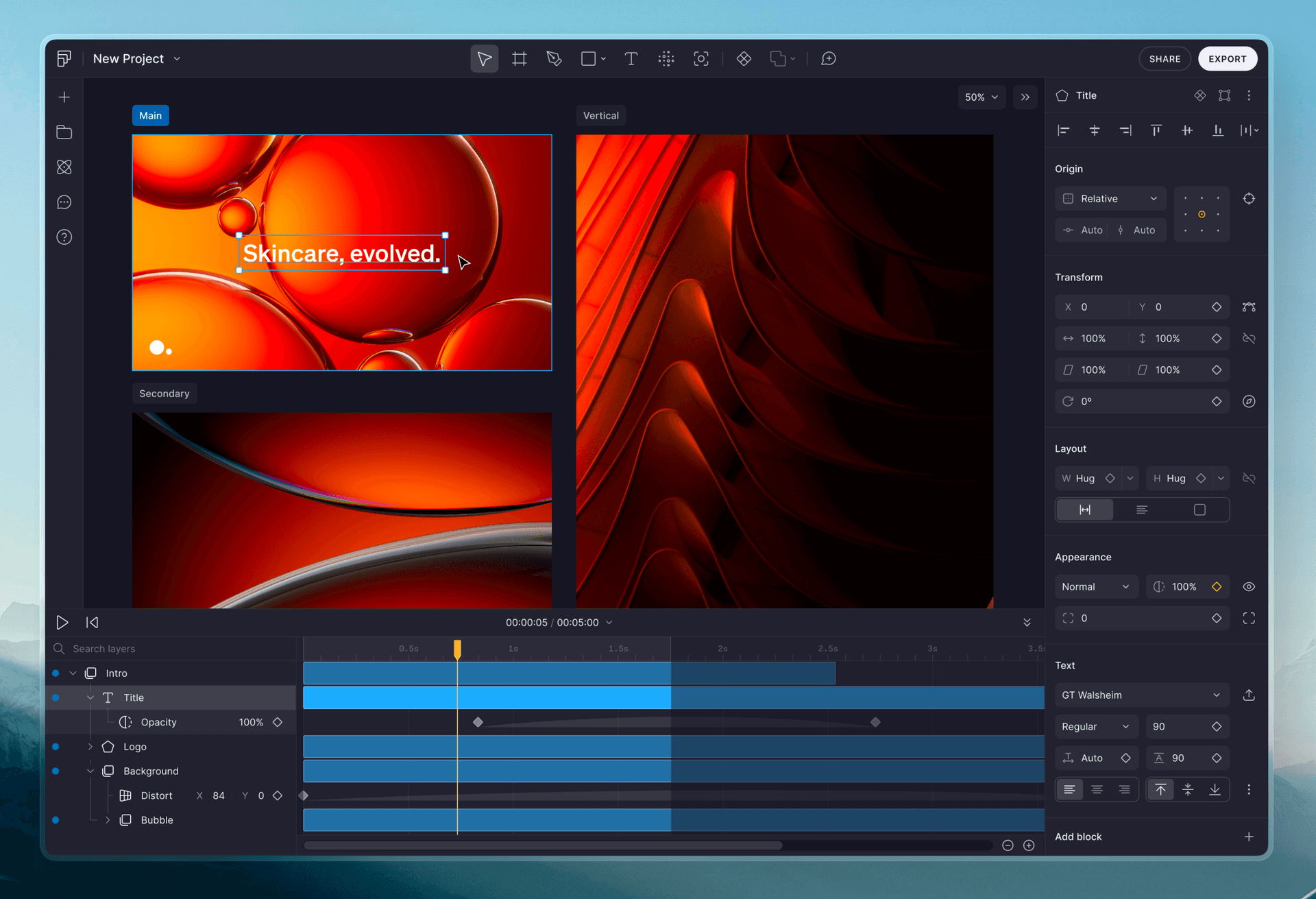Image resolution: width=1316 pixels, height=899 pixels.
Task: Select the arrow selection tool
Action: tap(484, 59)
